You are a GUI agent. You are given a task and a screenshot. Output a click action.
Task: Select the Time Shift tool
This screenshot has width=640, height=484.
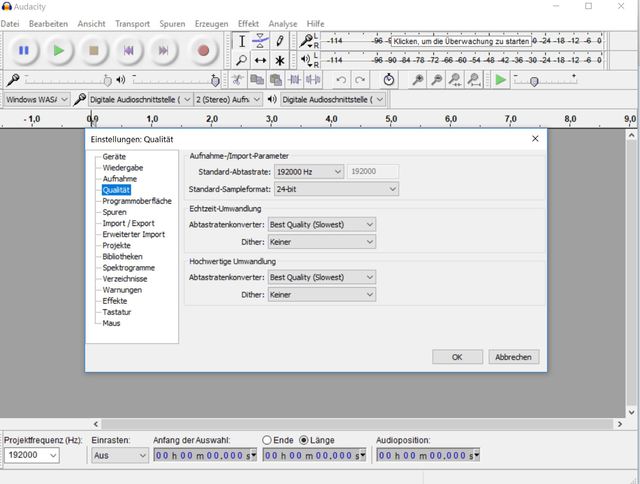260,60
